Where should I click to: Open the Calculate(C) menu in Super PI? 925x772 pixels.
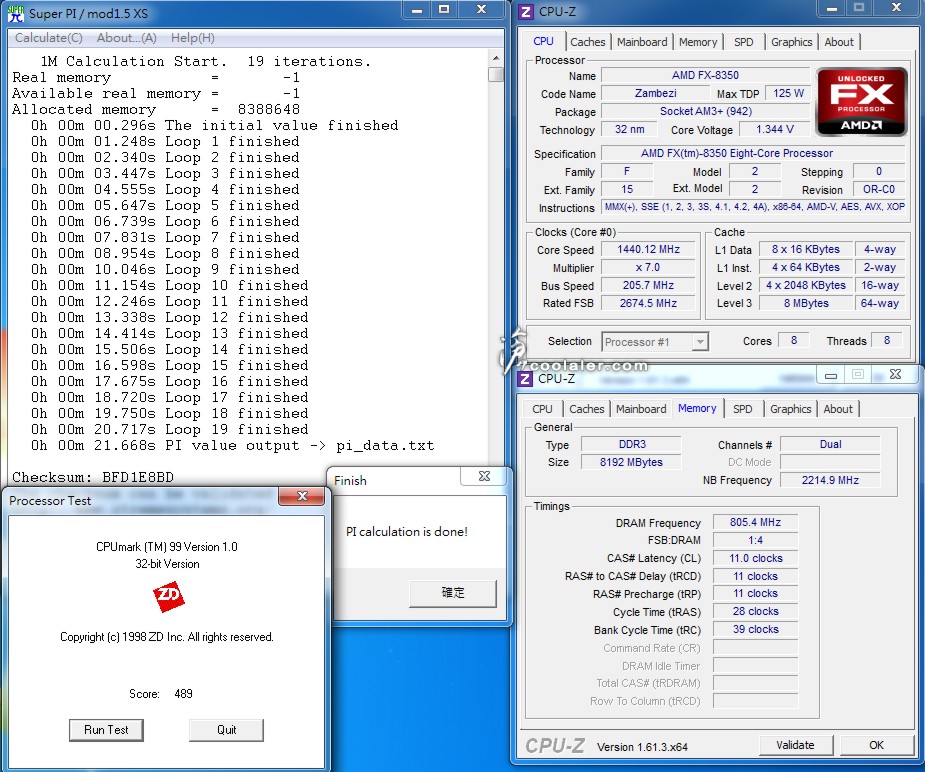point(49,38)
